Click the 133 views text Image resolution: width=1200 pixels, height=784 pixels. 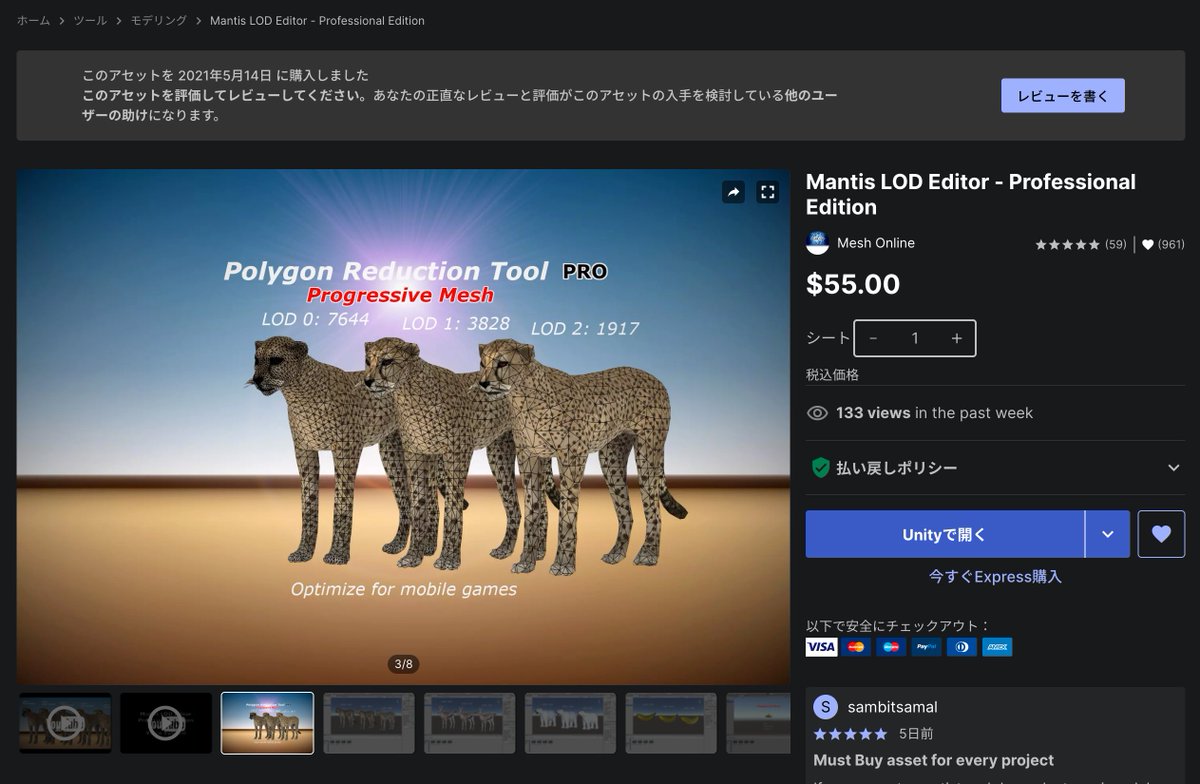[873, 413]
